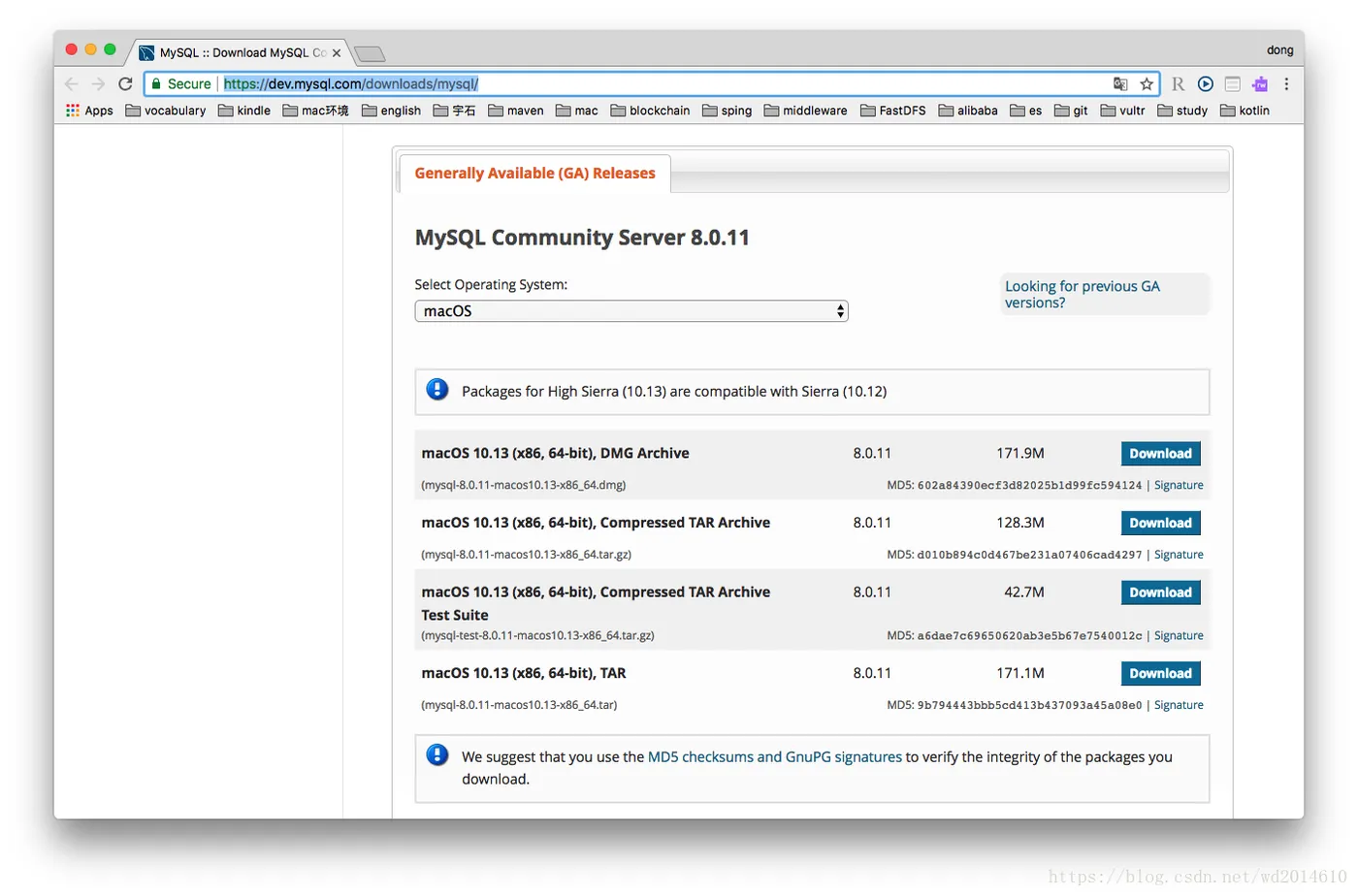Click the info icon beside MD5 suggestion

437,755
